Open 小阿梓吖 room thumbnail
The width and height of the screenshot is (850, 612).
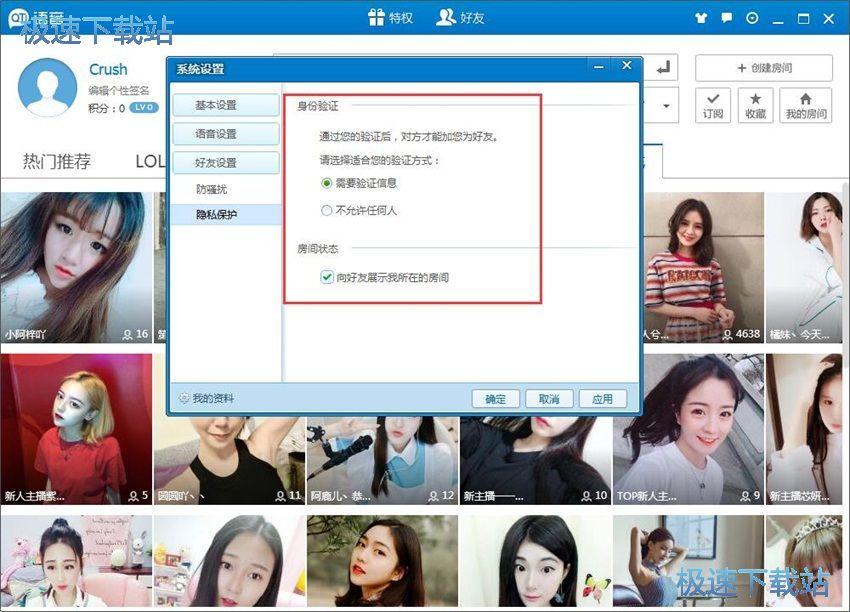[x=76, y=267]
